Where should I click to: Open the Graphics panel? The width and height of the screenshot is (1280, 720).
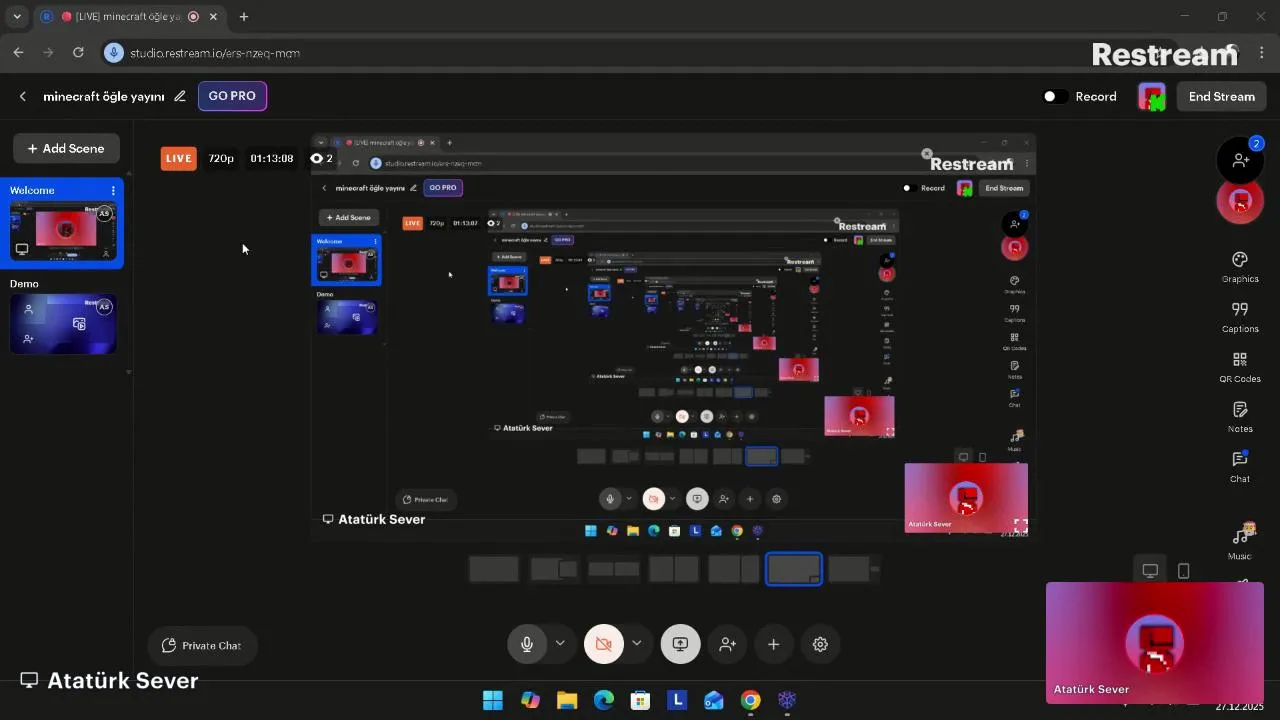pyautogui.click(x=1240, y=267)
